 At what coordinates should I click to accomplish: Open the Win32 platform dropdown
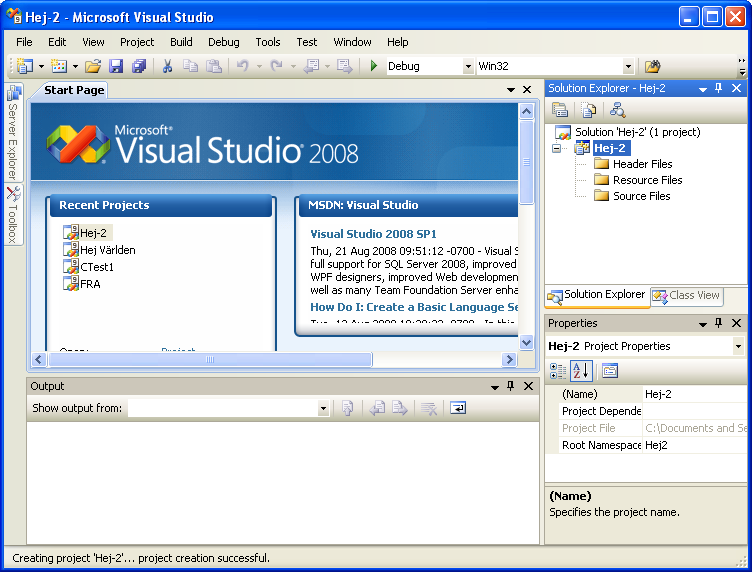click(x=628, y=66)
